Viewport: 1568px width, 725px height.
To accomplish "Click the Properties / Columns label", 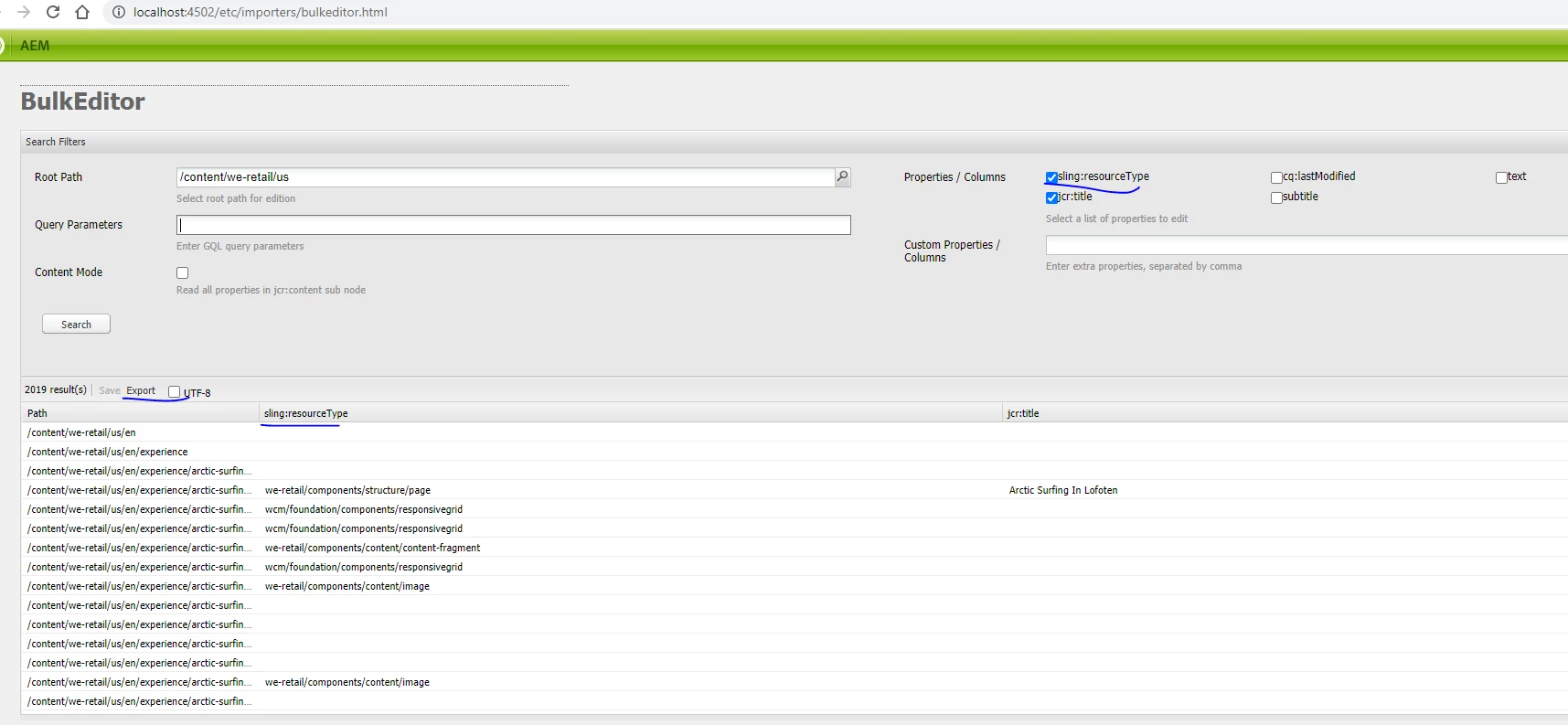I will [955, 177].
